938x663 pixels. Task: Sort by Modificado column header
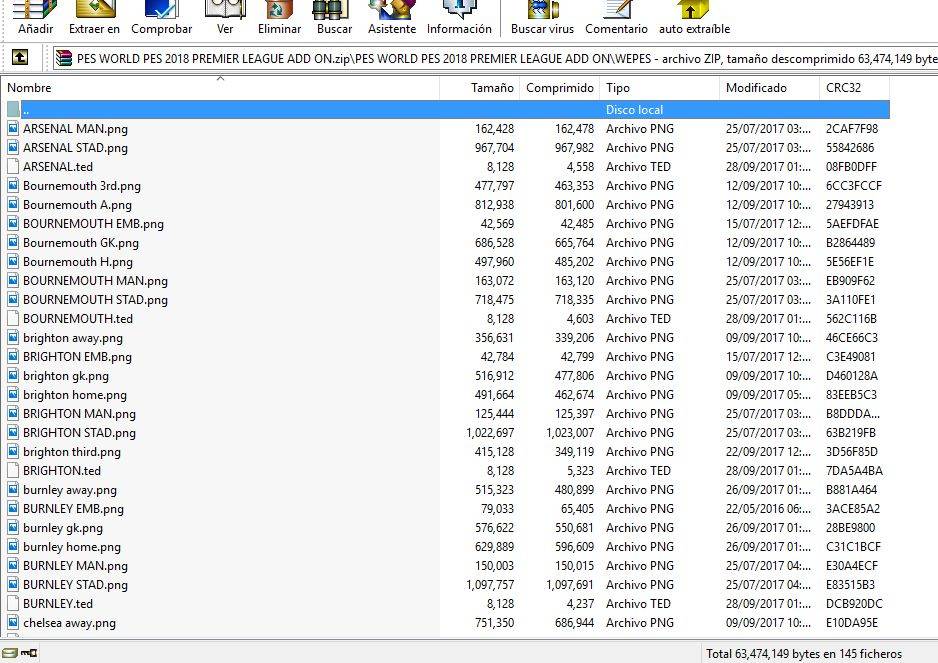769,88
